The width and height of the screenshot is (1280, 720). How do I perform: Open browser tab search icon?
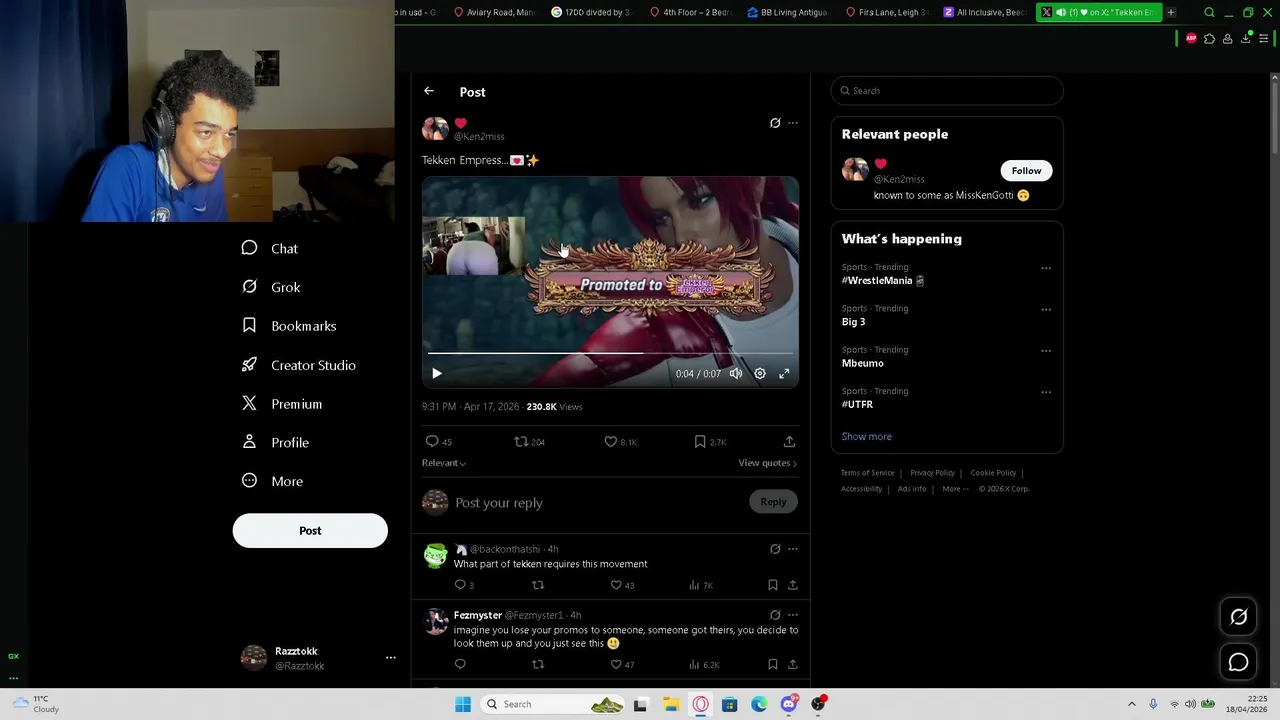coord(1209,12)
